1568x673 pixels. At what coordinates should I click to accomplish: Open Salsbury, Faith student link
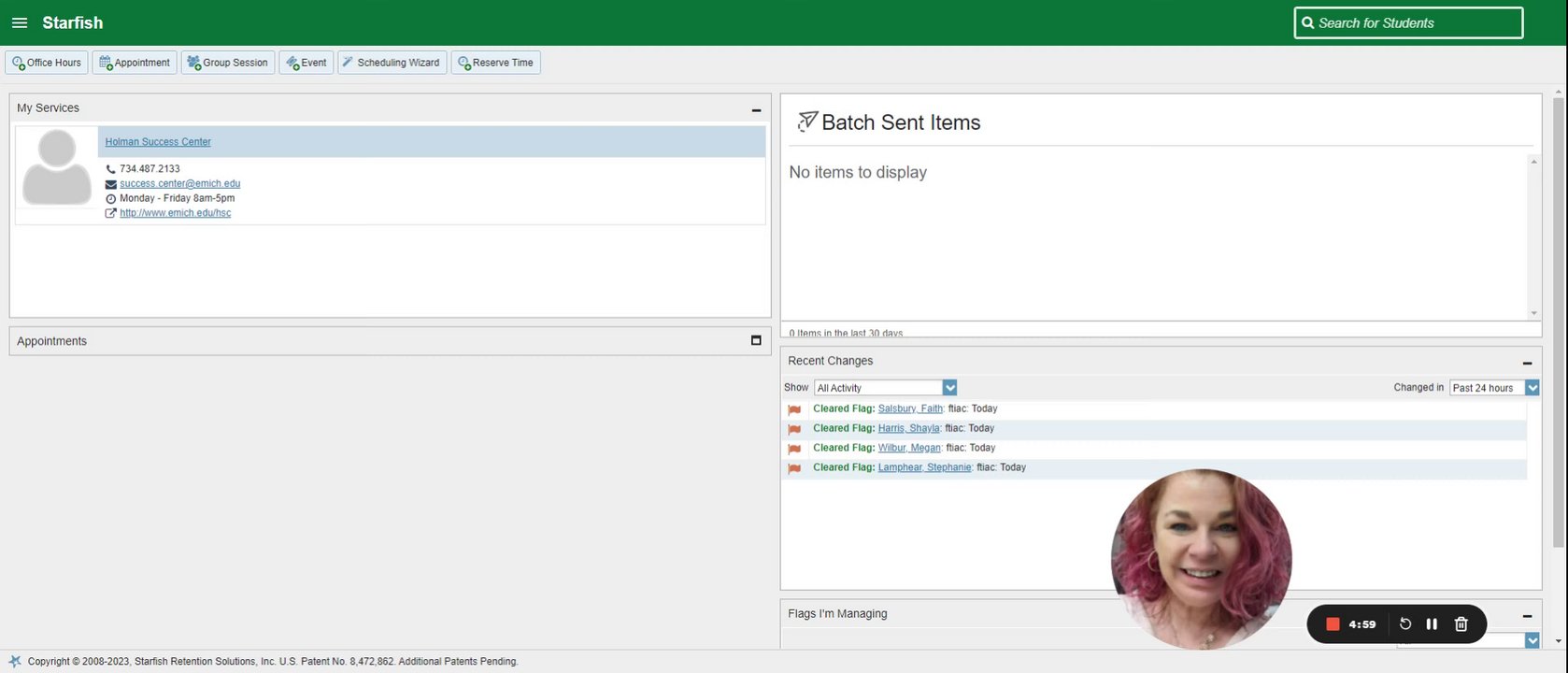[x=910, y=408]
